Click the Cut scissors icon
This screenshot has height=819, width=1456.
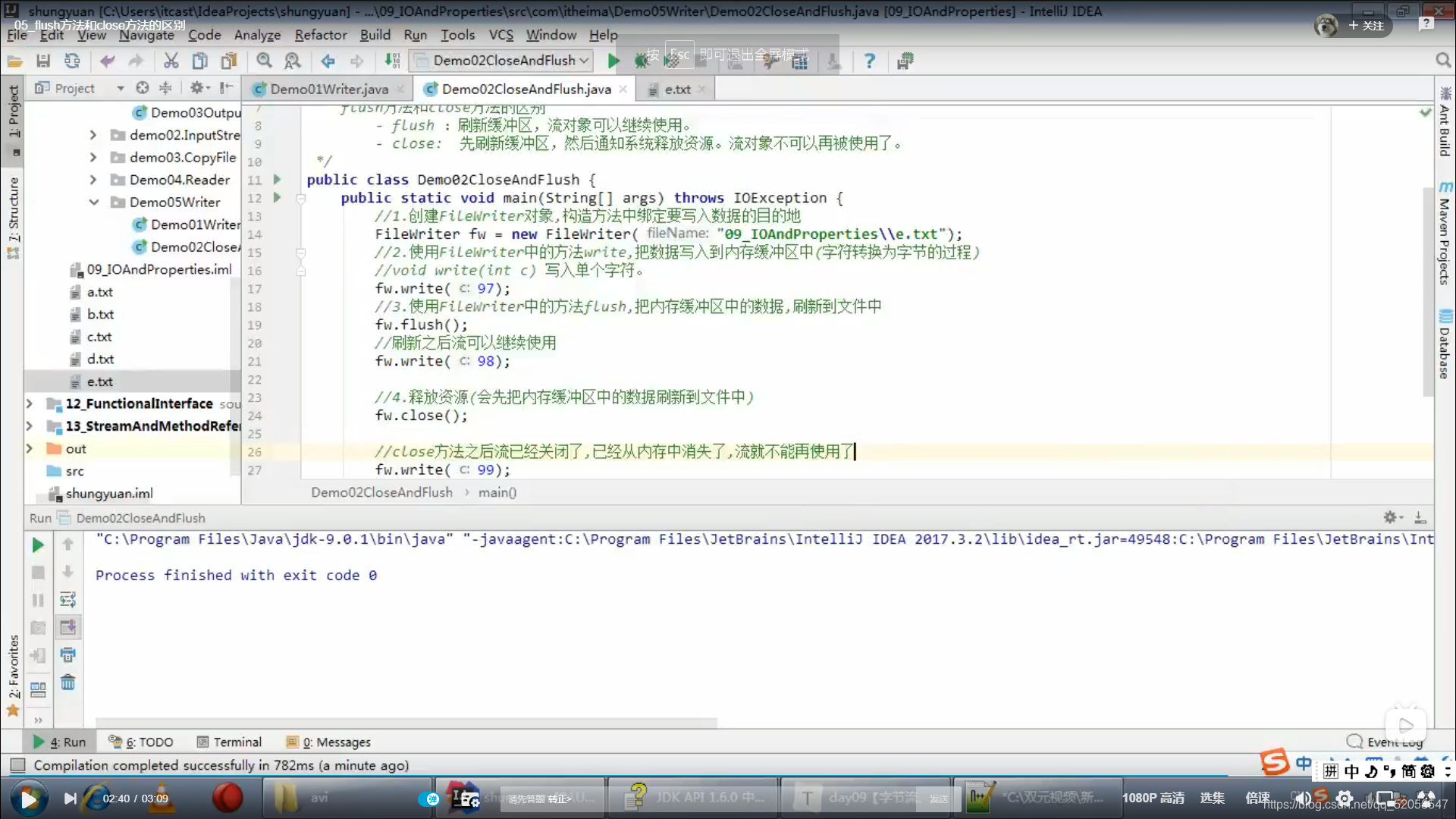pos(171,61)
